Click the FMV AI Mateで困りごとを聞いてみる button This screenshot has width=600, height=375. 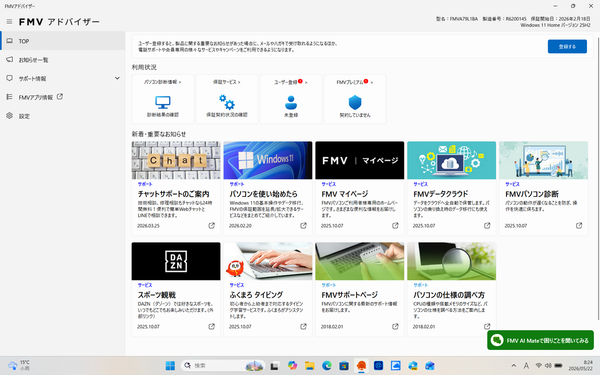540,340
